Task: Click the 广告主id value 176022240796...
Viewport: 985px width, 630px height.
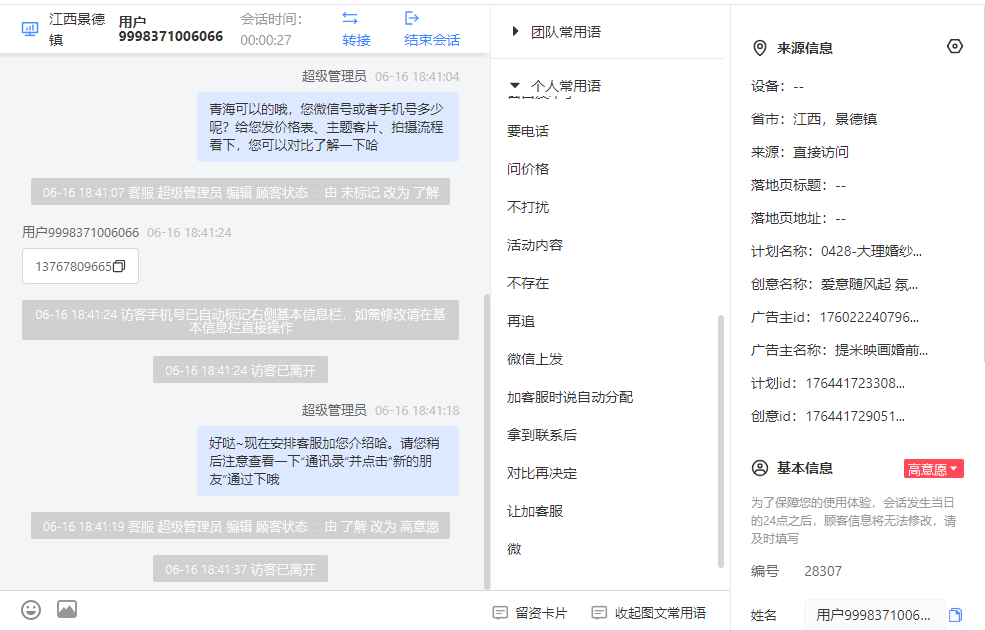Action: (x=869, y=317)
